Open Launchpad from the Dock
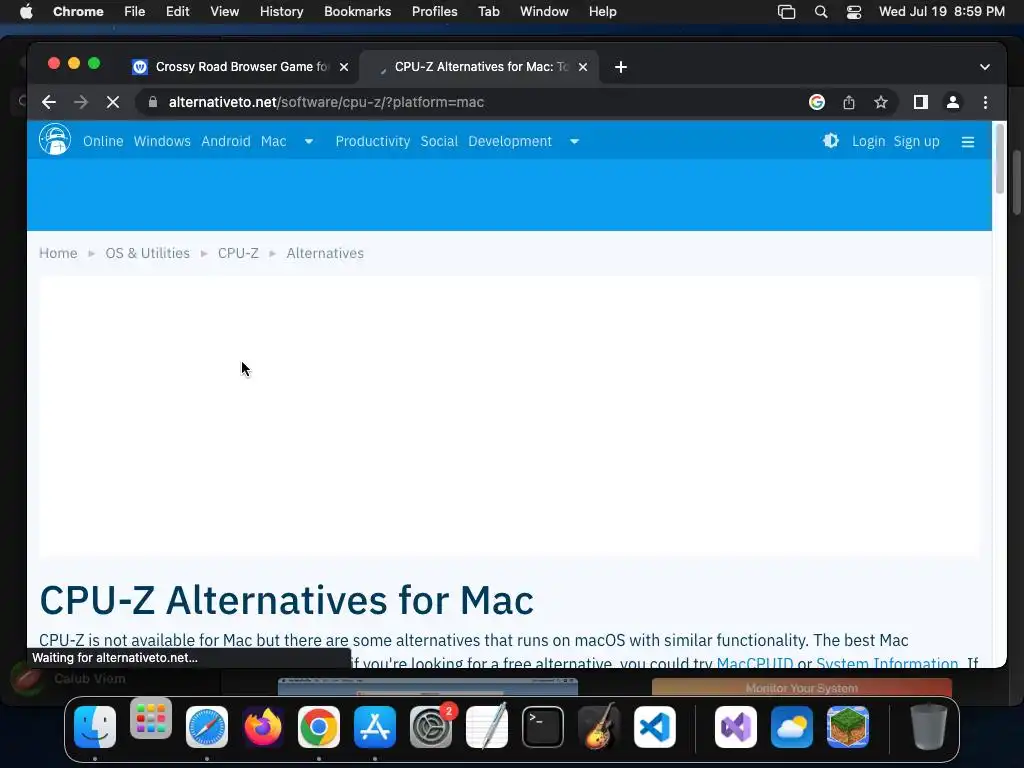The image size is (1024, 768). 151,718
